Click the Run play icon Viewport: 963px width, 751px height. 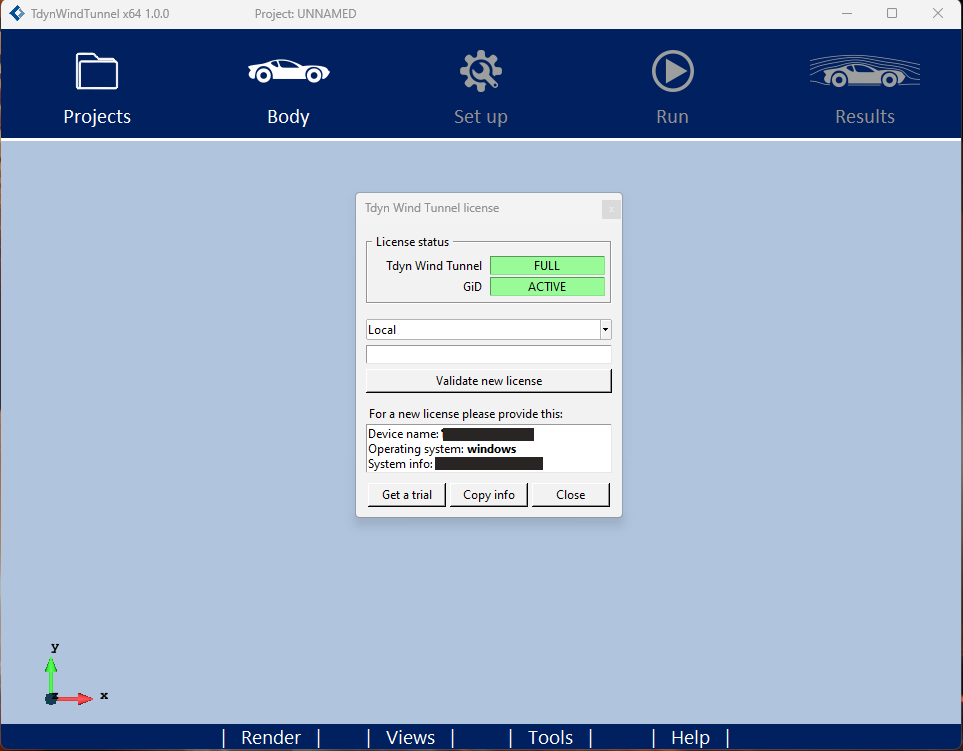pyautogui.click(x=673, y=71)
